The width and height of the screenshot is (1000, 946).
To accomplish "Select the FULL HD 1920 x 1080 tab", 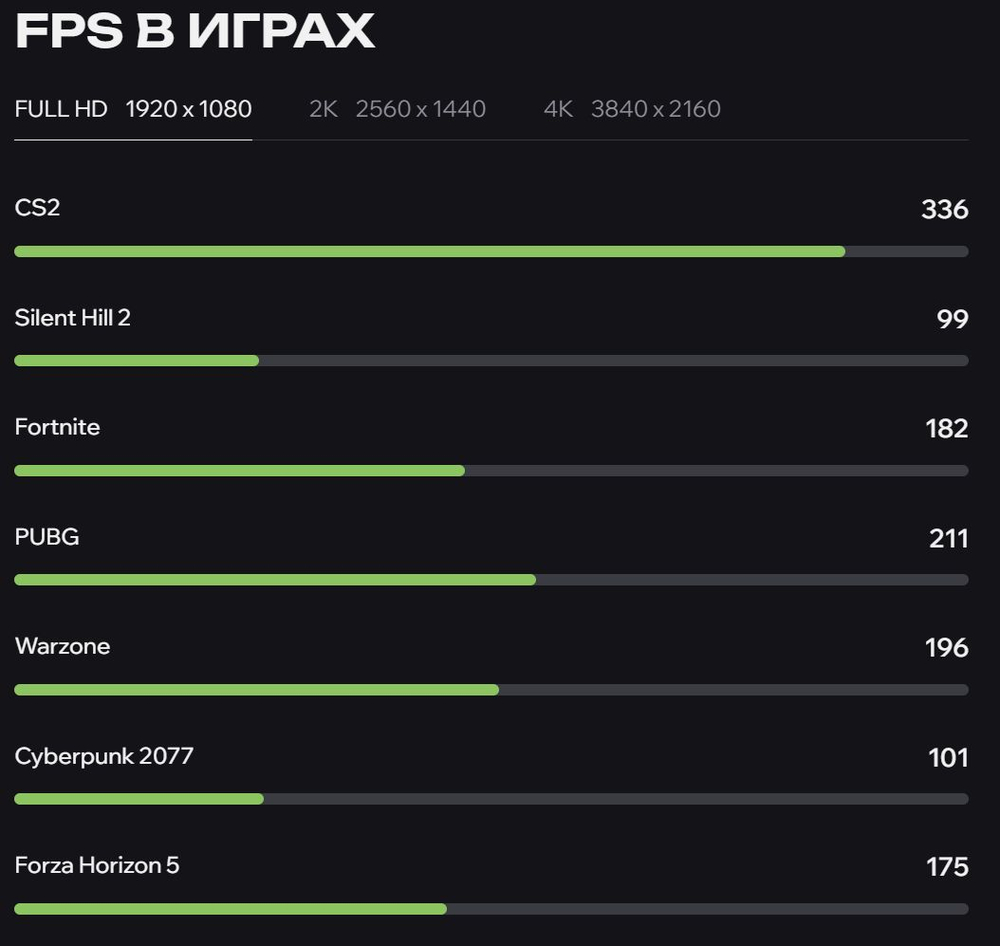I will [132, 109].
